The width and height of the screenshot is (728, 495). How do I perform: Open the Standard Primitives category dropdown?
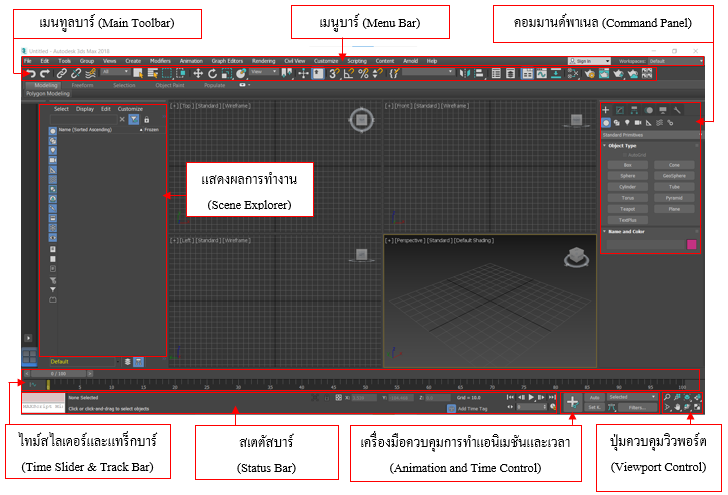pos(652,135)
